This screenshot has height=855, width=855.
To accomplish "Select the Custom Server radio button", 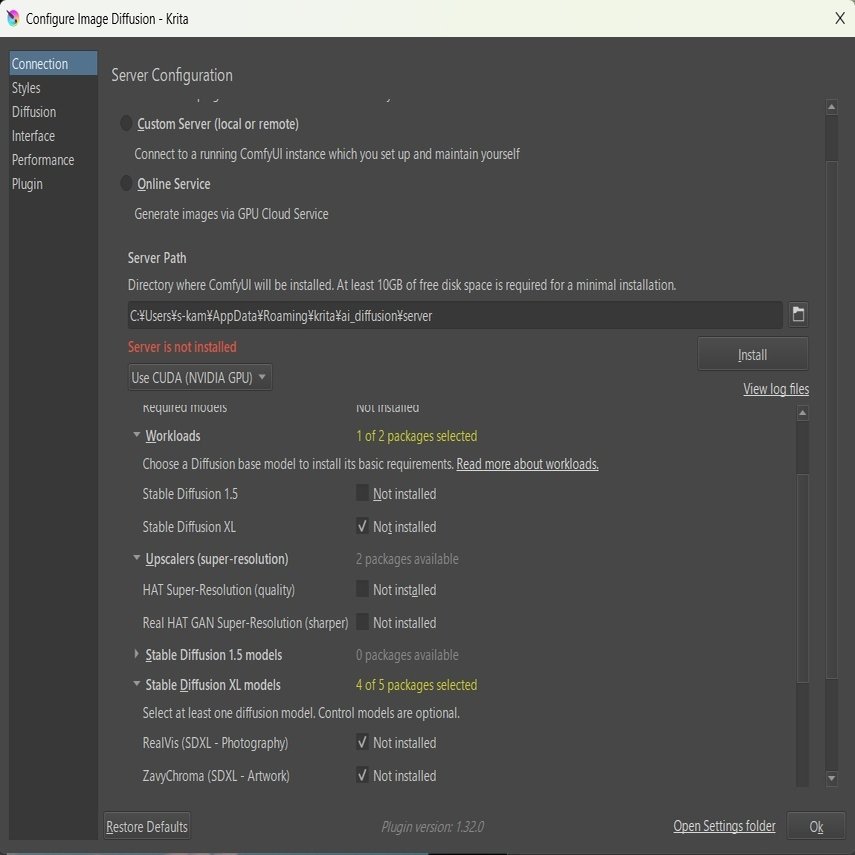I will coord(126,124).
